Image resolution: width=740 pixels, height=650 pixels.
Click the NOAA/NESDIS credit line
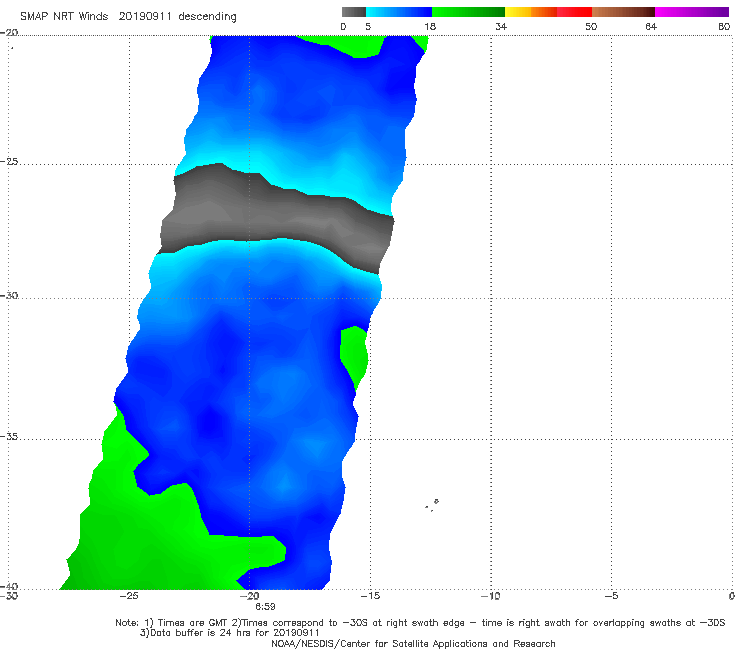(413, 643)
